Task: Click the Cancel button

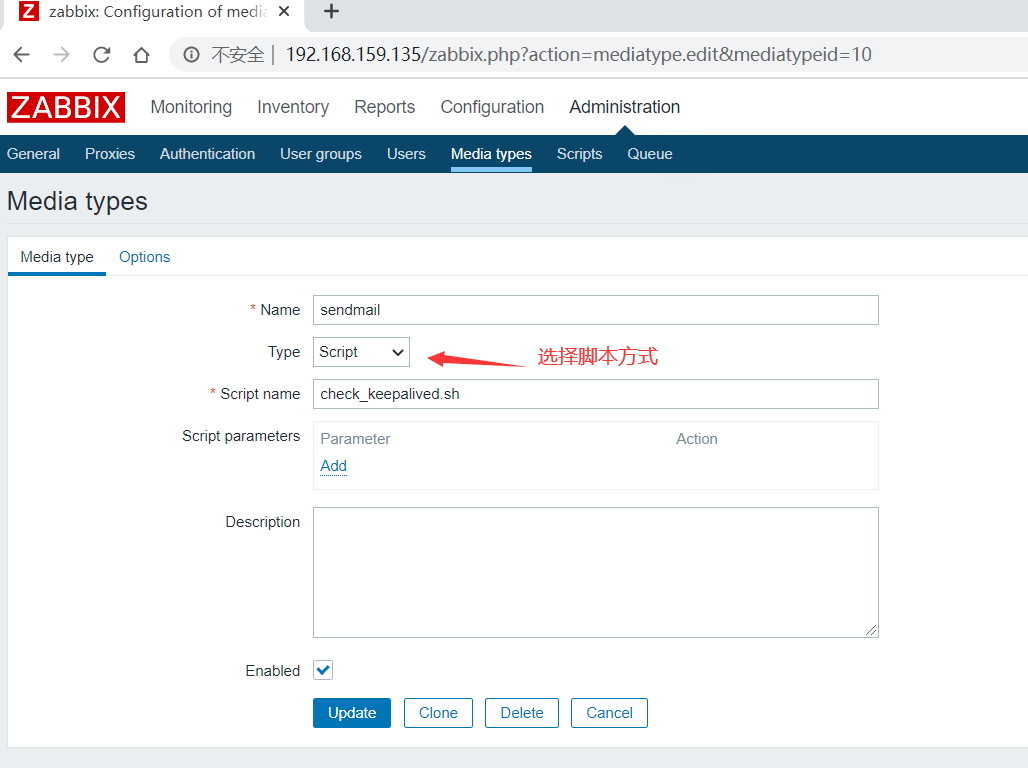Action: (x=609, y=713)
